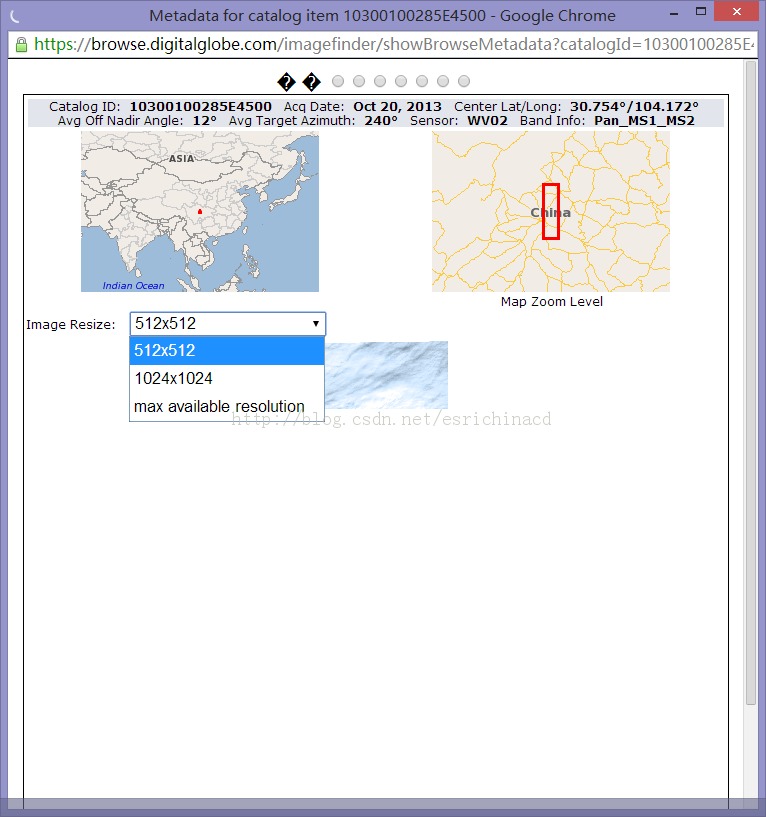Click the Map Zoom Level label
766x817 pixels.
click(x=551, y=302)
